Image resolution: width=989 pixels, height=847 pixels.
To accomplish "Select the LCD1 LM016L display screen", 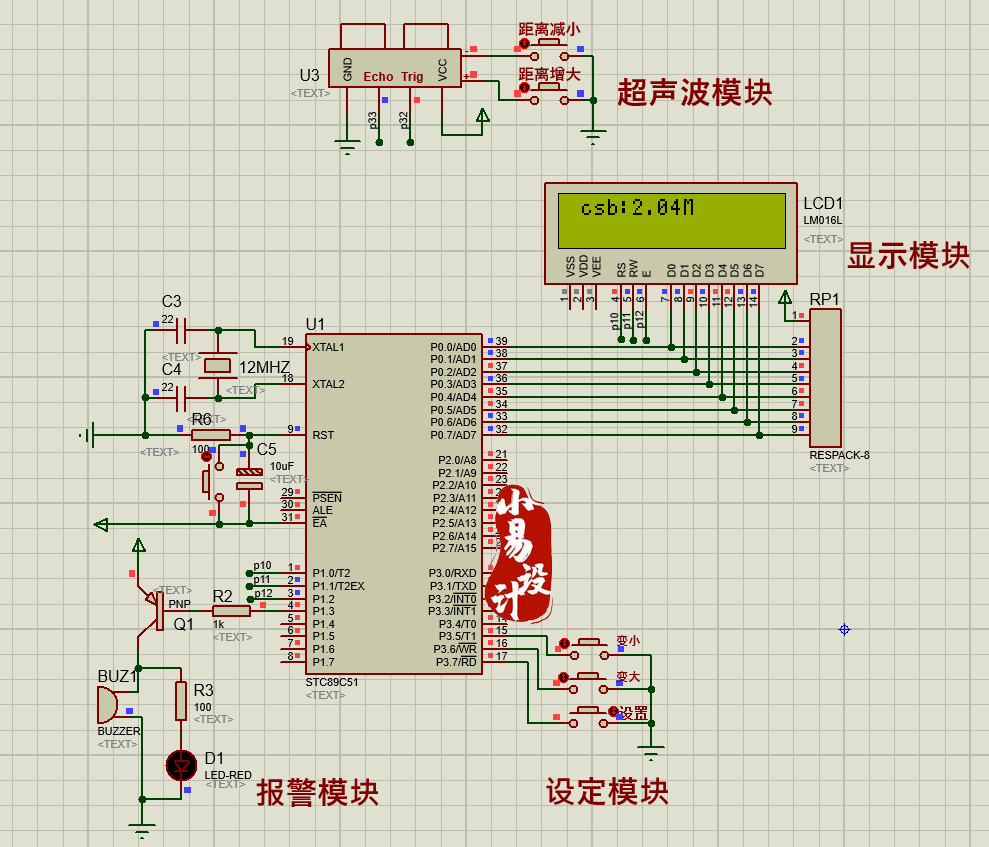I will [671, 221].
